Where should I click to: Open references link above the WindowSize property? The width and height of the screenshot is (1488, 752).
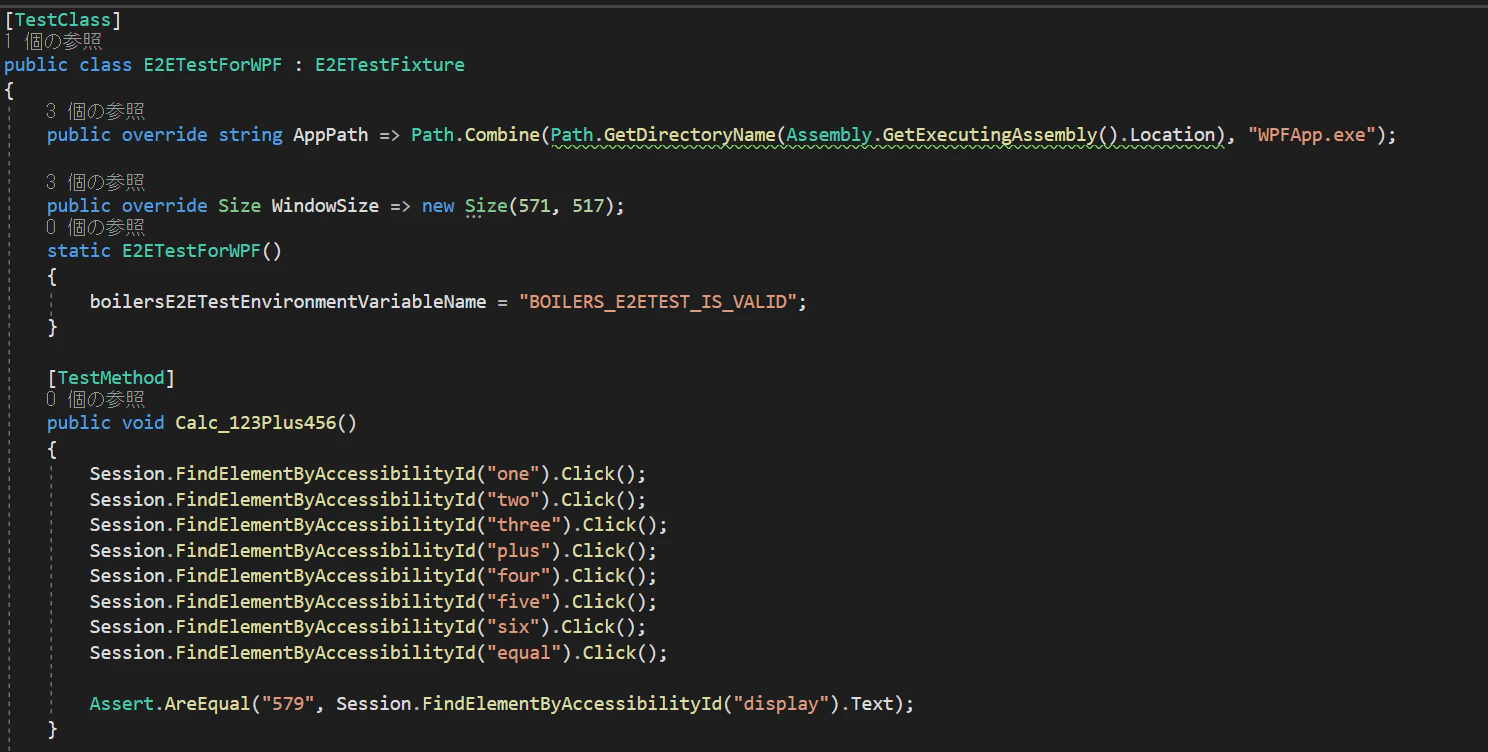click(x=96, y=182)
